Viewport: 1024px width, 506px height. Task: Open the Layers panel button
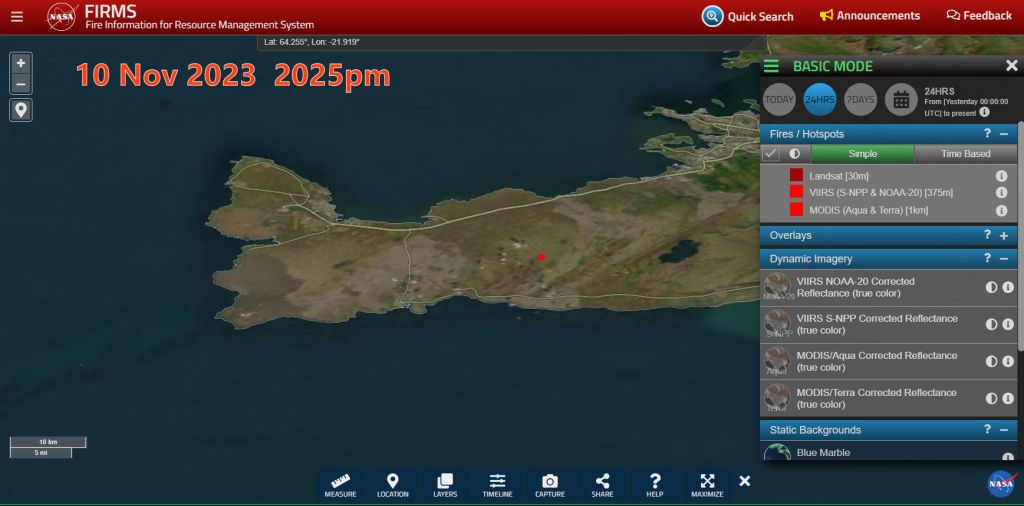pos(445,485)
